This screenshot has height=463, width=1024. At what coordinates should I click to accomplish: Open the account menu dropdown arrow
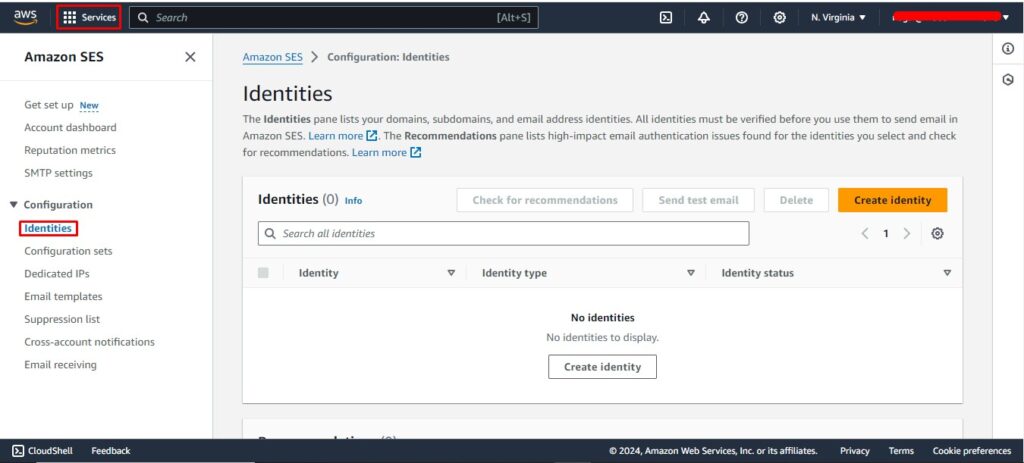pos(1005,18)
